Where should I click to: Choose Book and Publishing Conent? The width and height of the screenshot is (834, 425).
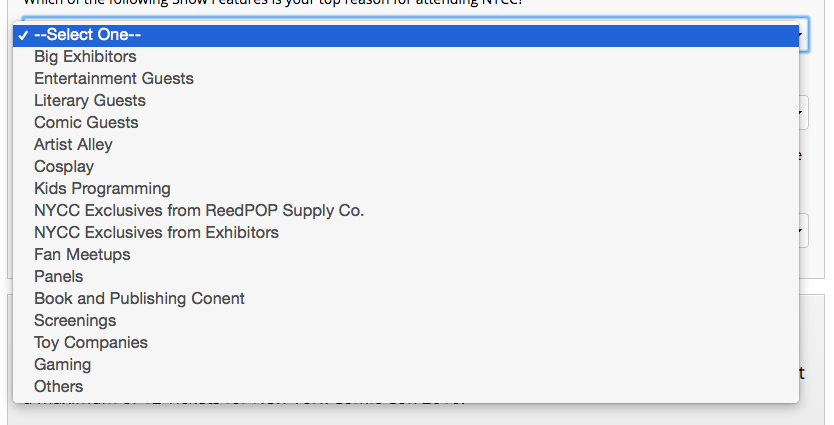click(x=406, y=298)
